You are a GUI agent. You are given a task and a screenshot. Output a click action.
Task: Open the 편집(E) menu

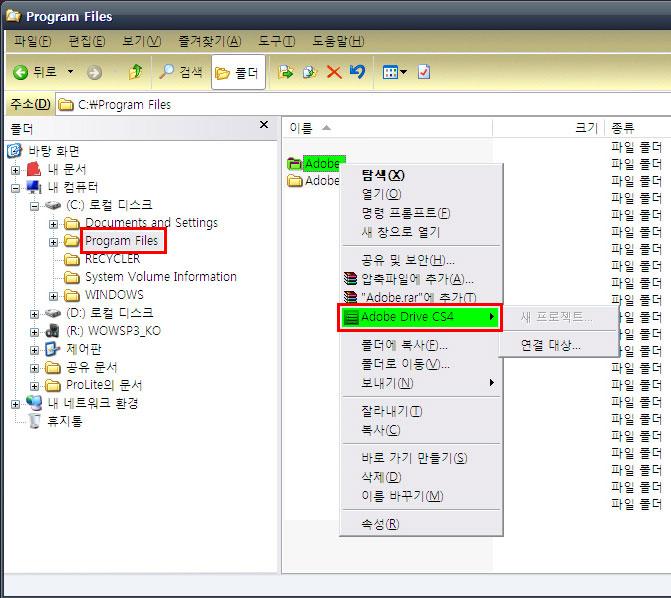click(87, 41)
